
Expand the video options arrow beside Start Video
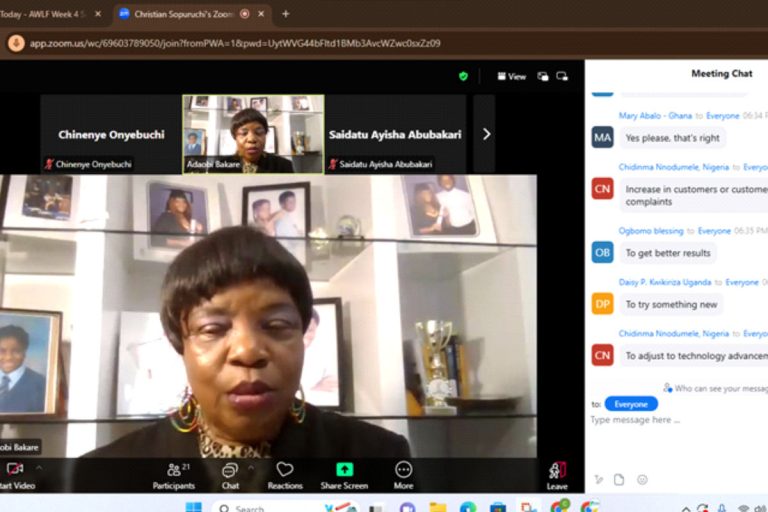(40, 467)
